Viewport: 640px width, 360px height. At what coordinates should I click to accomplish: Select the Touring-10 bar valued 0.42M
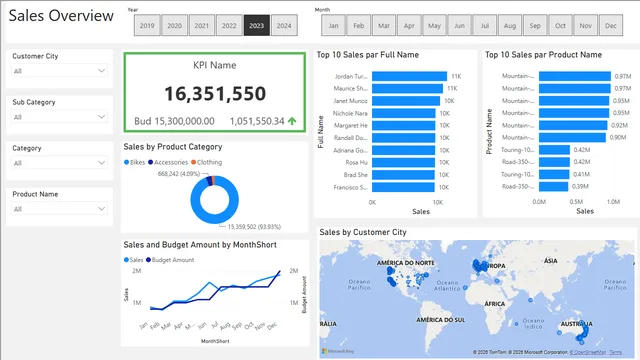pos(554,150)
